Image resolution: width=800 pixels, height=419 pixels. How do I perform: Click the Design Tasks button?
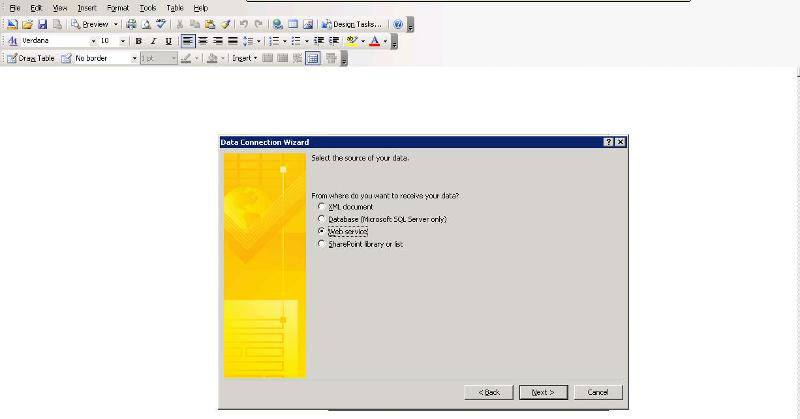(351, 24)
